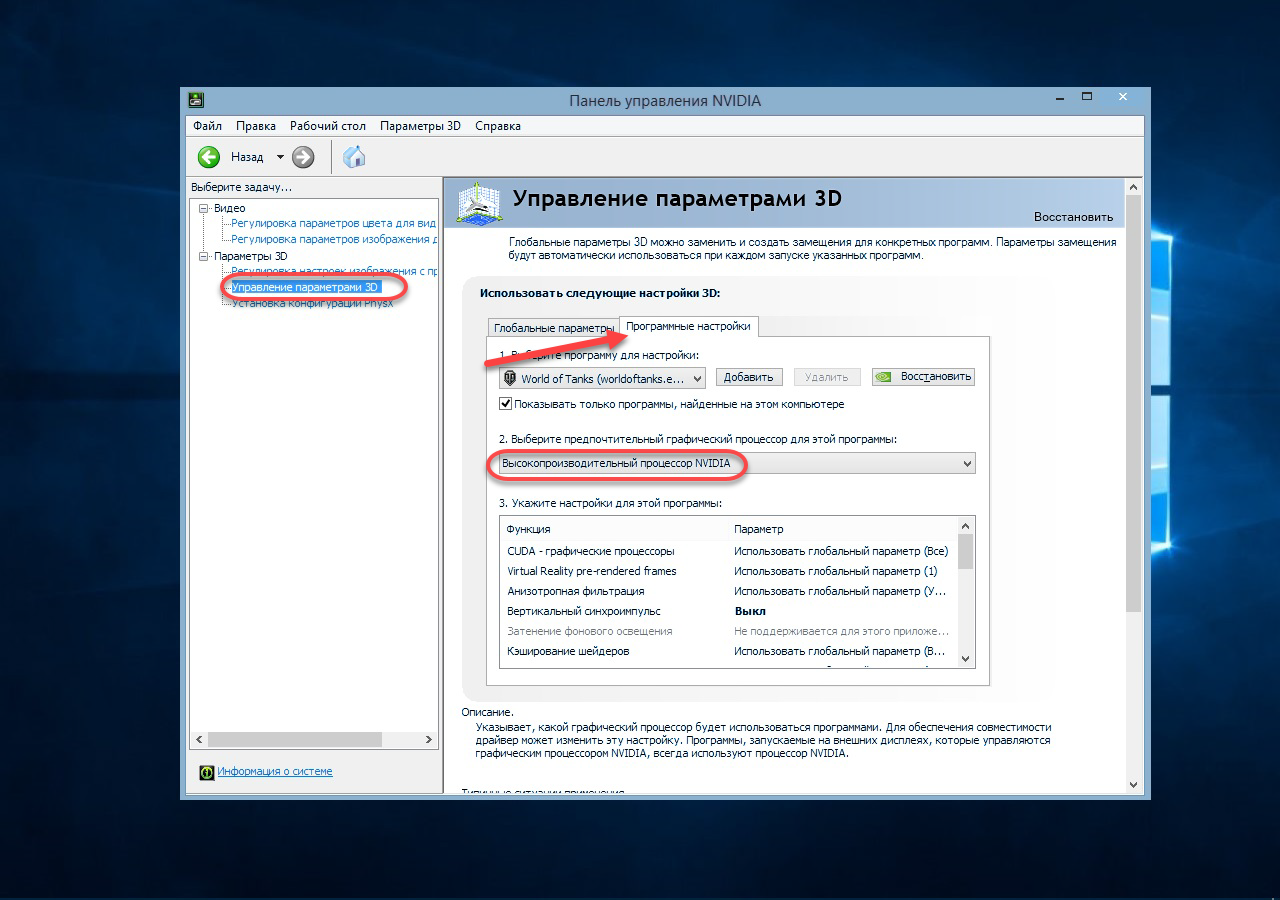The width and height of the screenshot is (1280, 900).
Task: Select the Программные настройки tab
Action: coord(688,326)
